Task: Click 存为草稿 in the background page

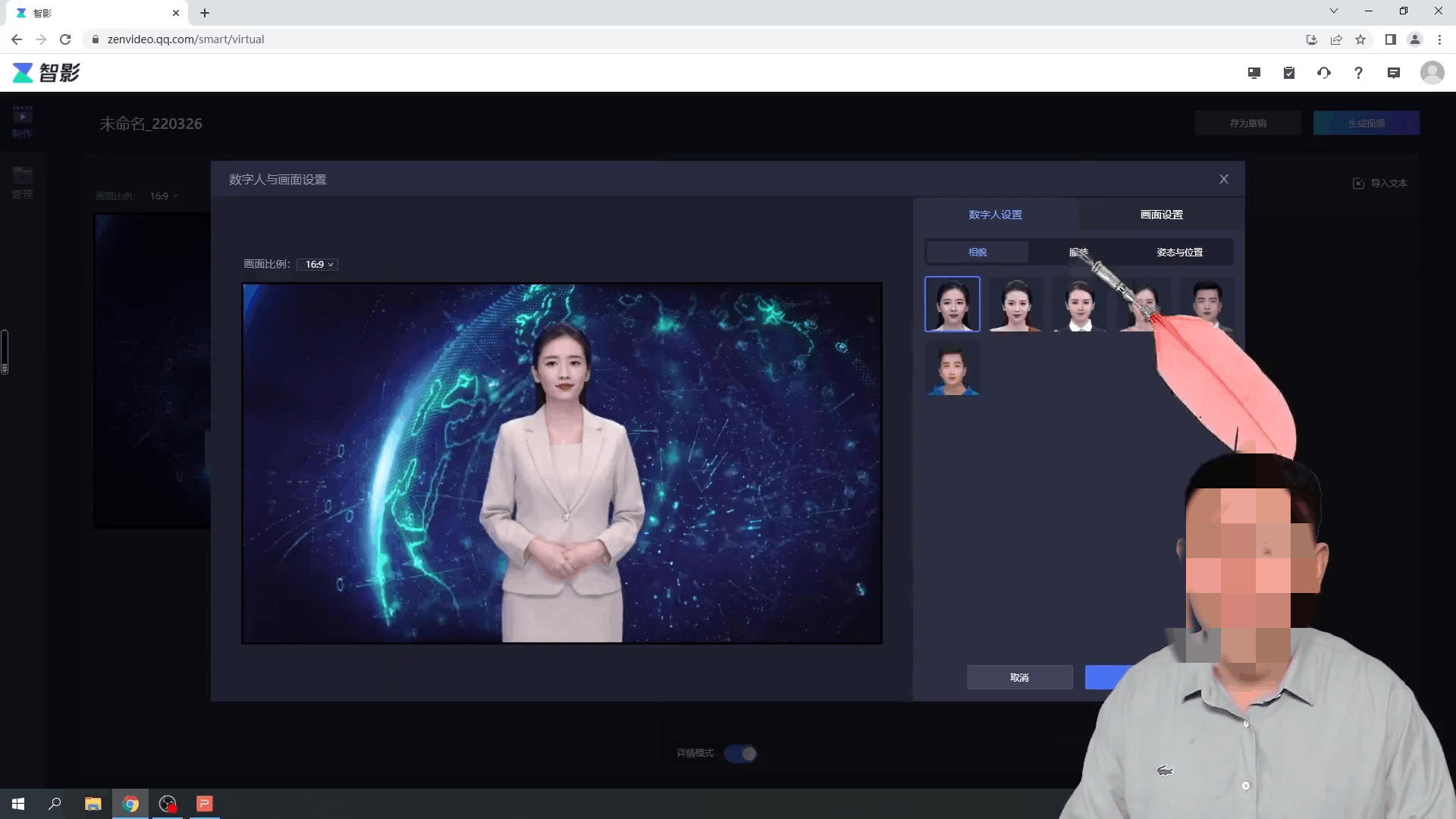Action: pyautogui.click(x=1248, y=123)
